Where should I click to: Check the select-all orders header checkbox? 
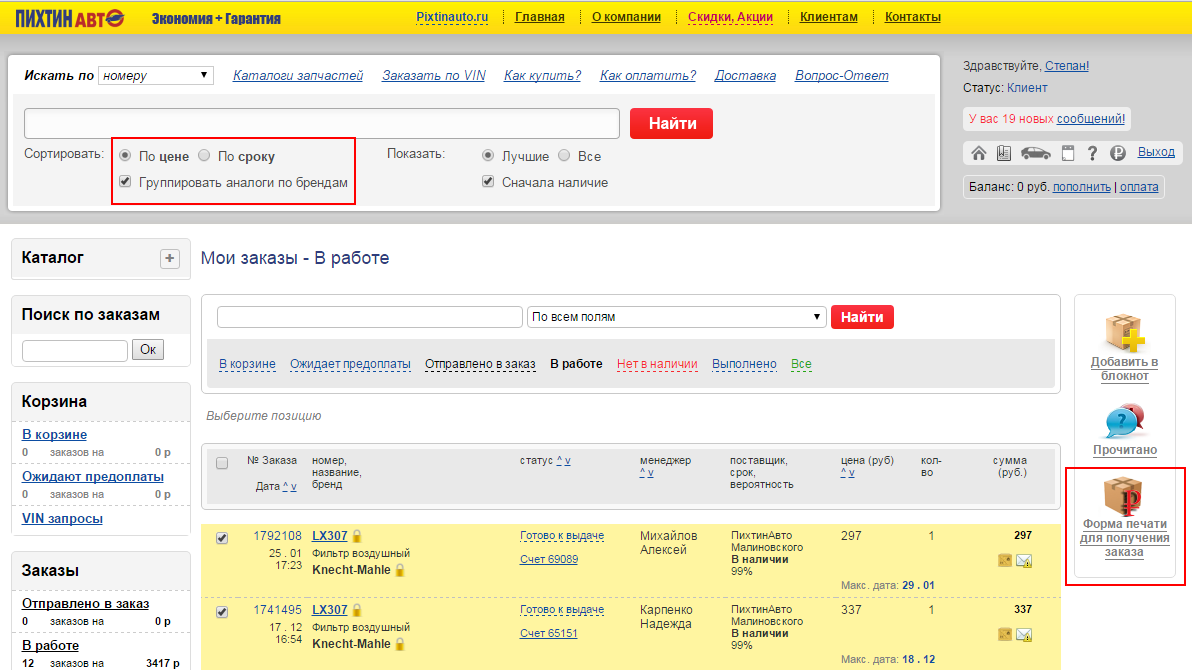(222, 462)
